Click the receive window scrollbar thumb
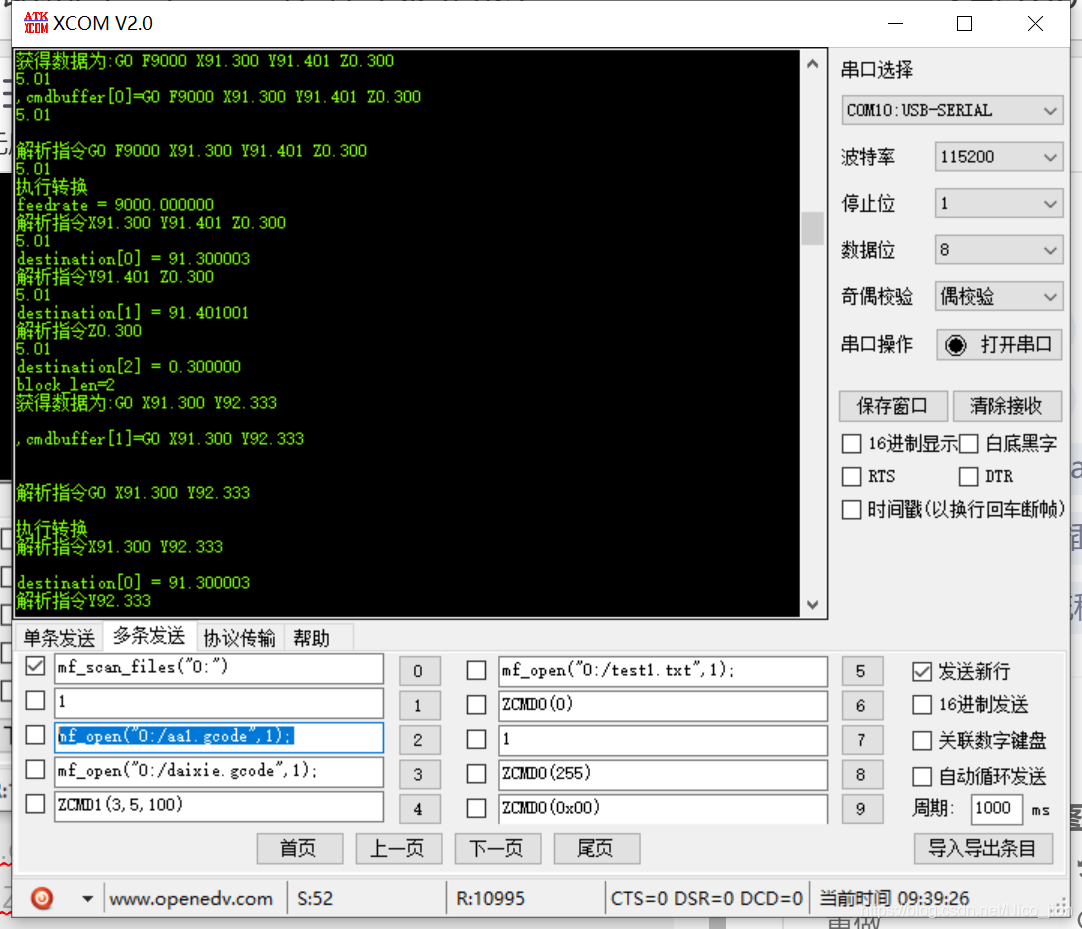 pyautogui.click(x=813, y=228)
